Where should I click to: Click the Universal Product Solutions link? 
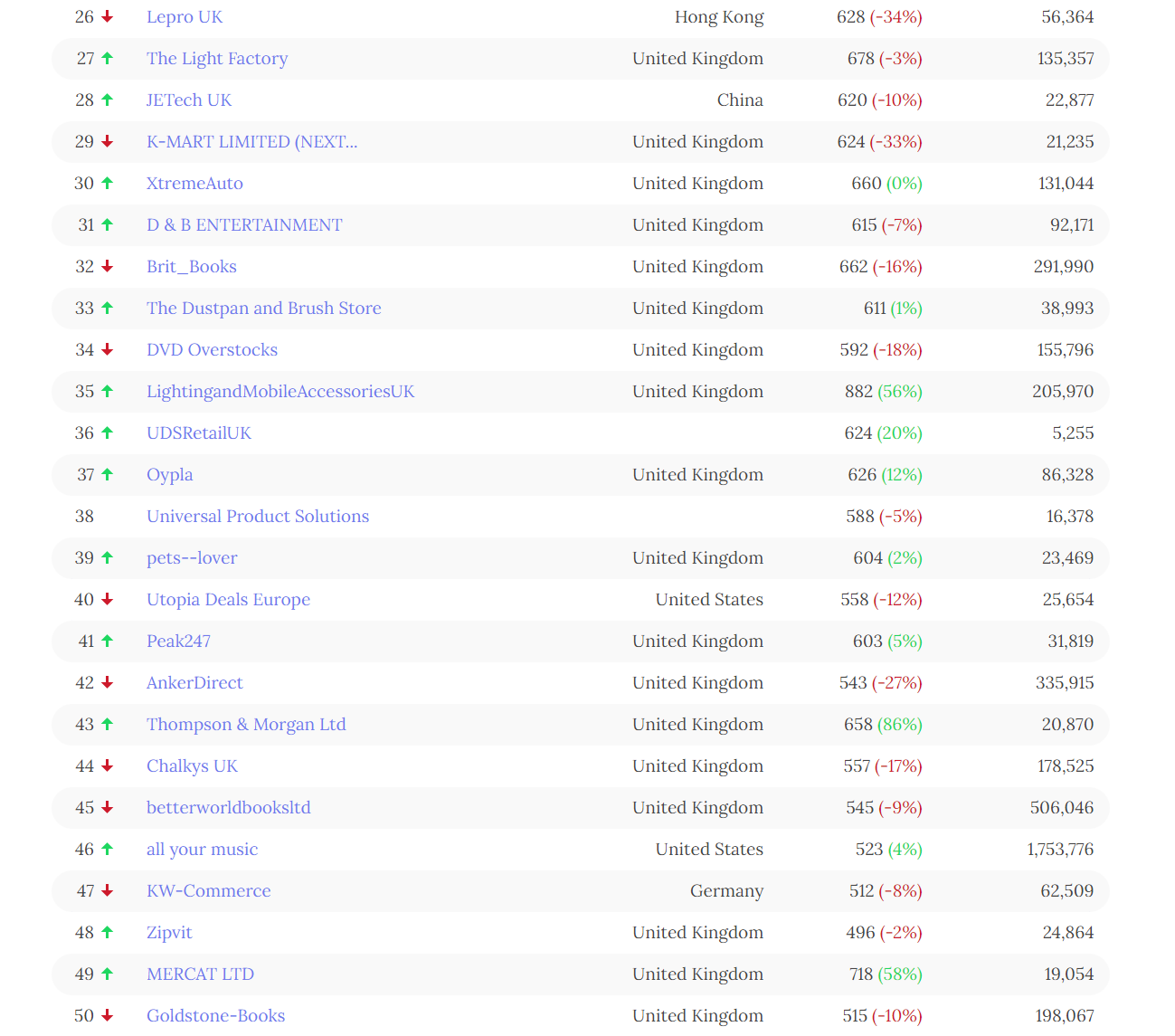(x=257, y=516)
